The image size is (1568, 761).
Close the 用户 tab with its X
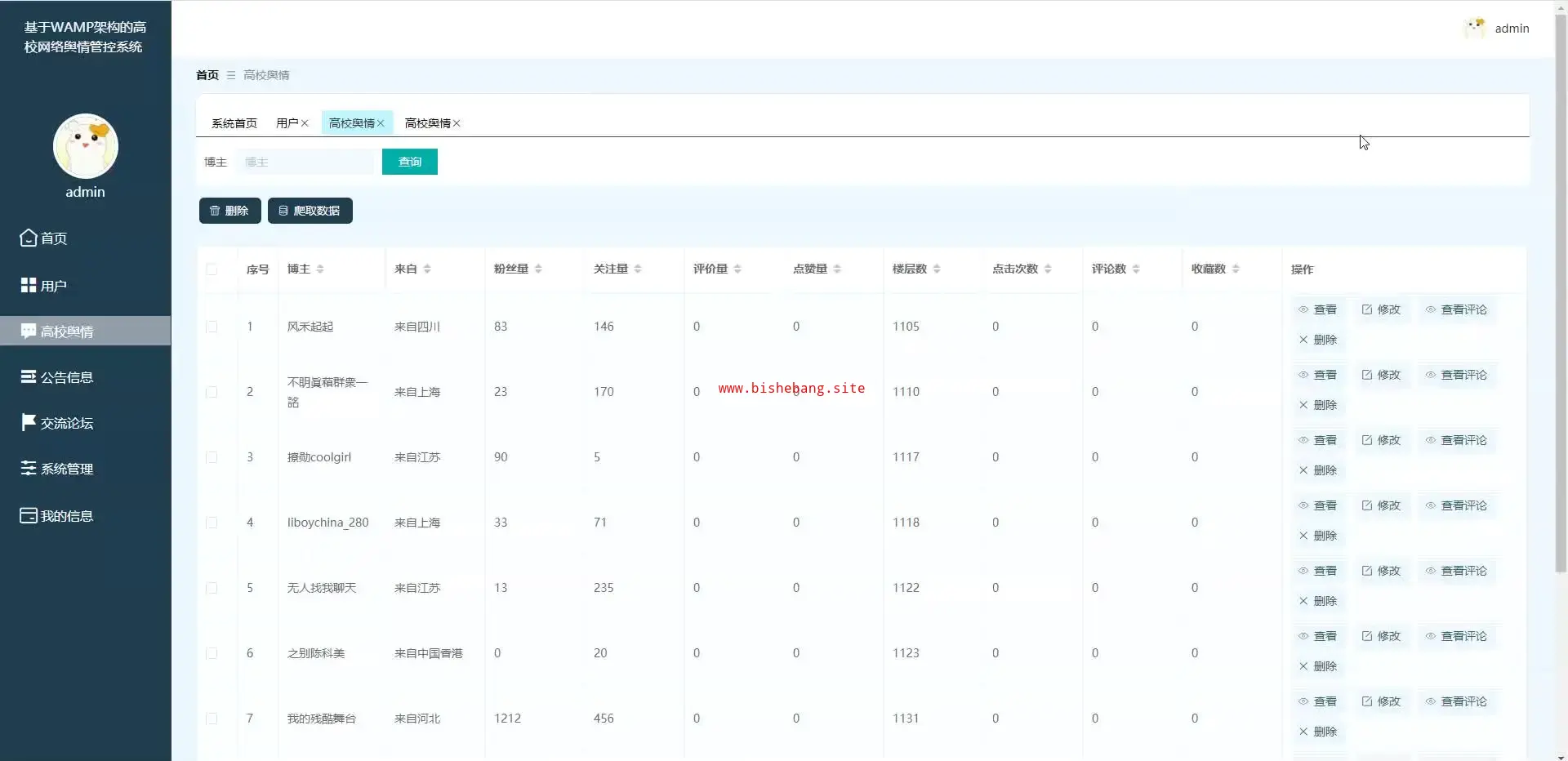click(305, 123)
